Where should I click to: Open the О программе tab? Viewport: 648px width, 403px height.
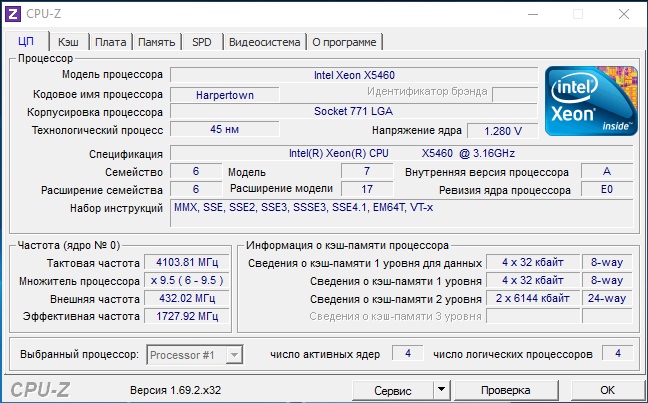point(345,42)
